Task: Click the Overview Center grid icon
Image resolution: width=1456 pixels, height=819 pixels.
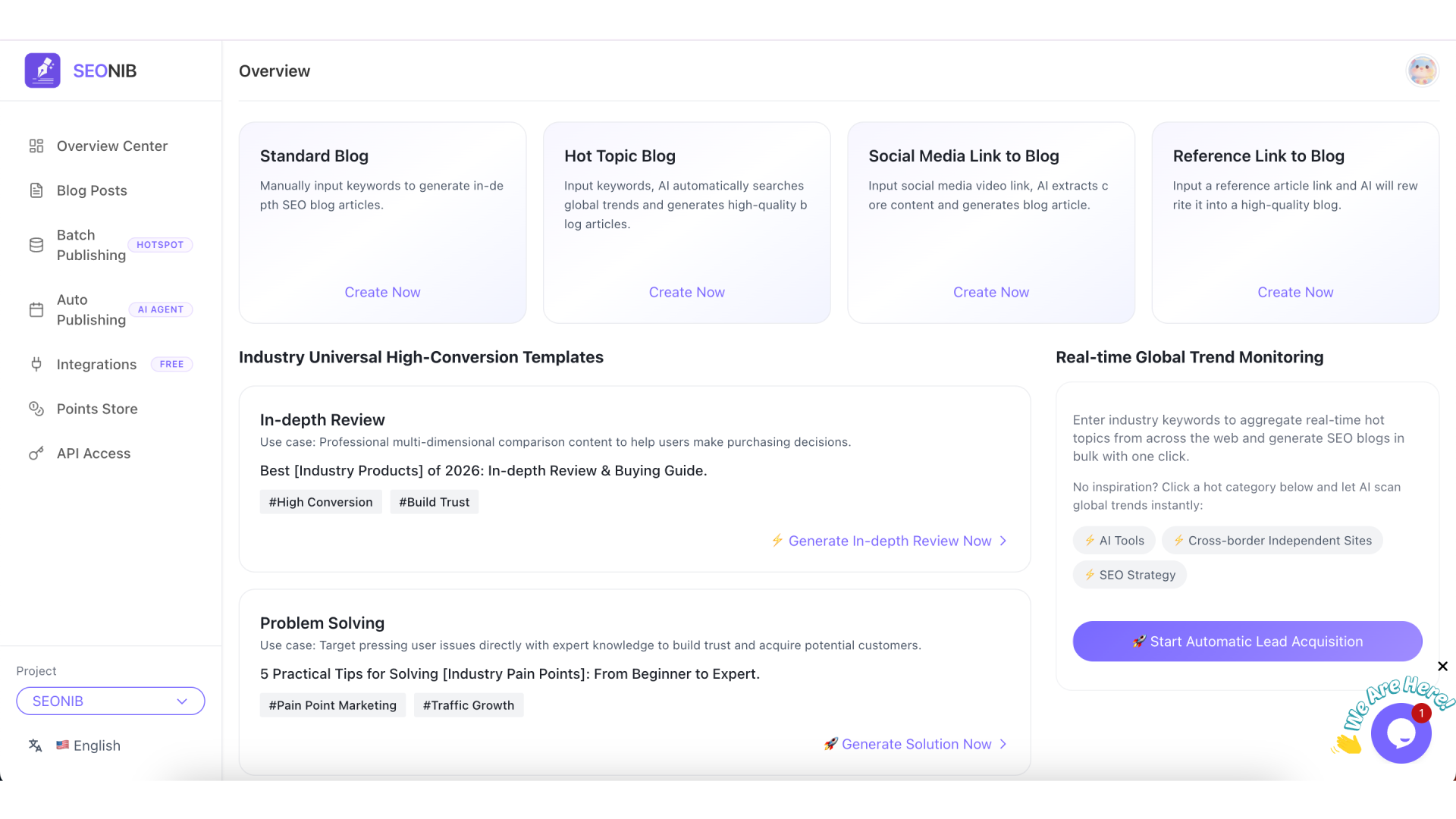Action: [x=36, y=146]
